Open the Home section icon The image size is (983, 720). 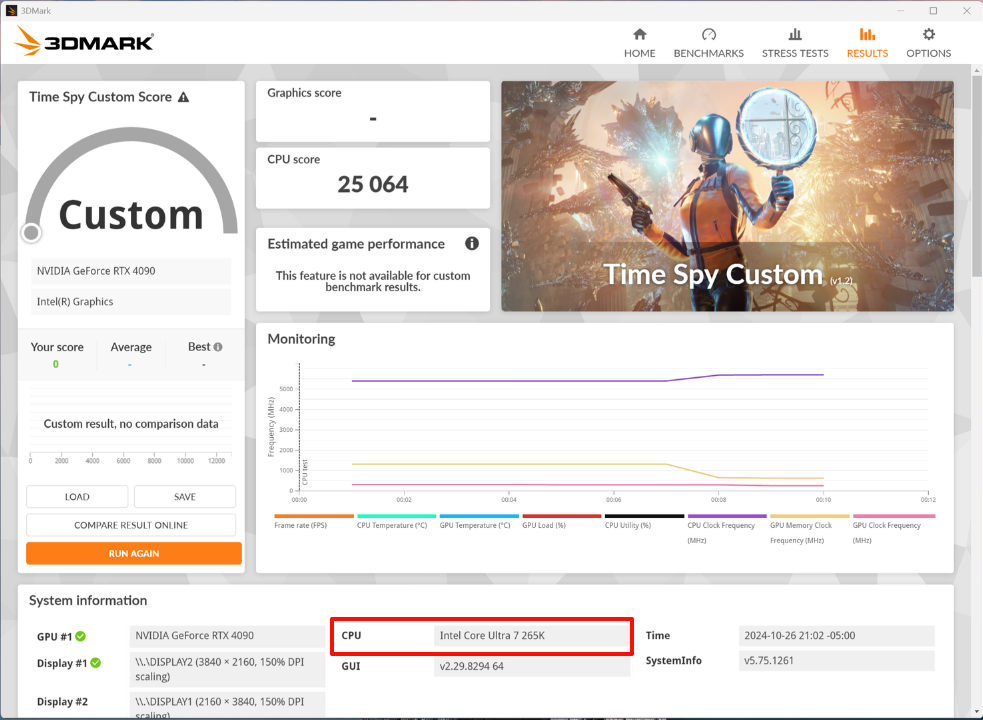pyautogui.click(x=640, y=35)
